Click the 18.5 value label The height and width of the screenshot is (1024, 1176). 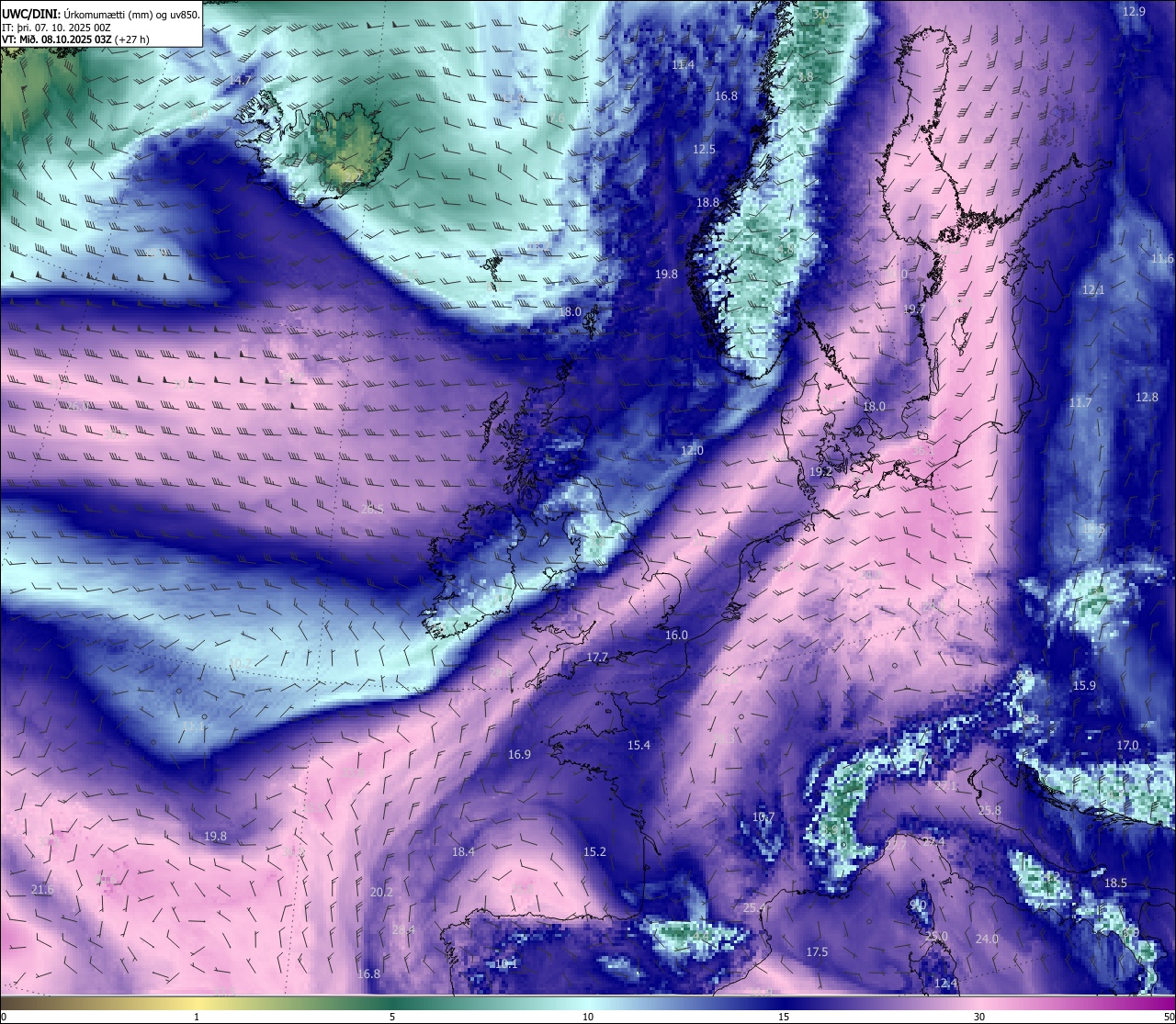click(1115, 883)
